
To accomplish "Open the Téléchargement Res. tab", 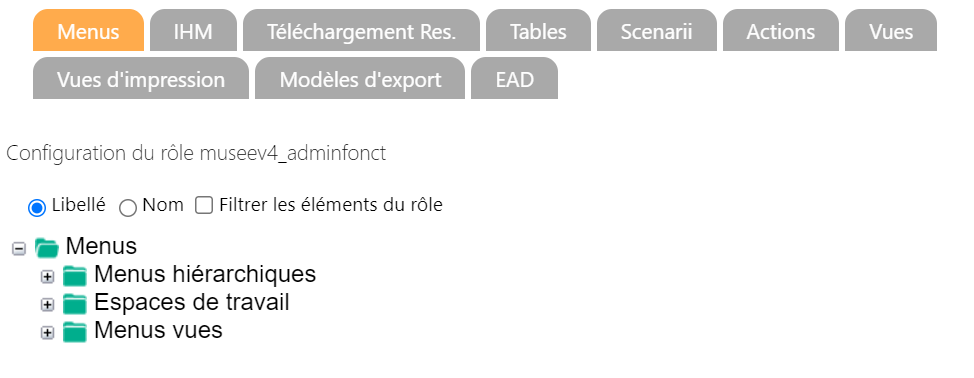I will [362, 30].
